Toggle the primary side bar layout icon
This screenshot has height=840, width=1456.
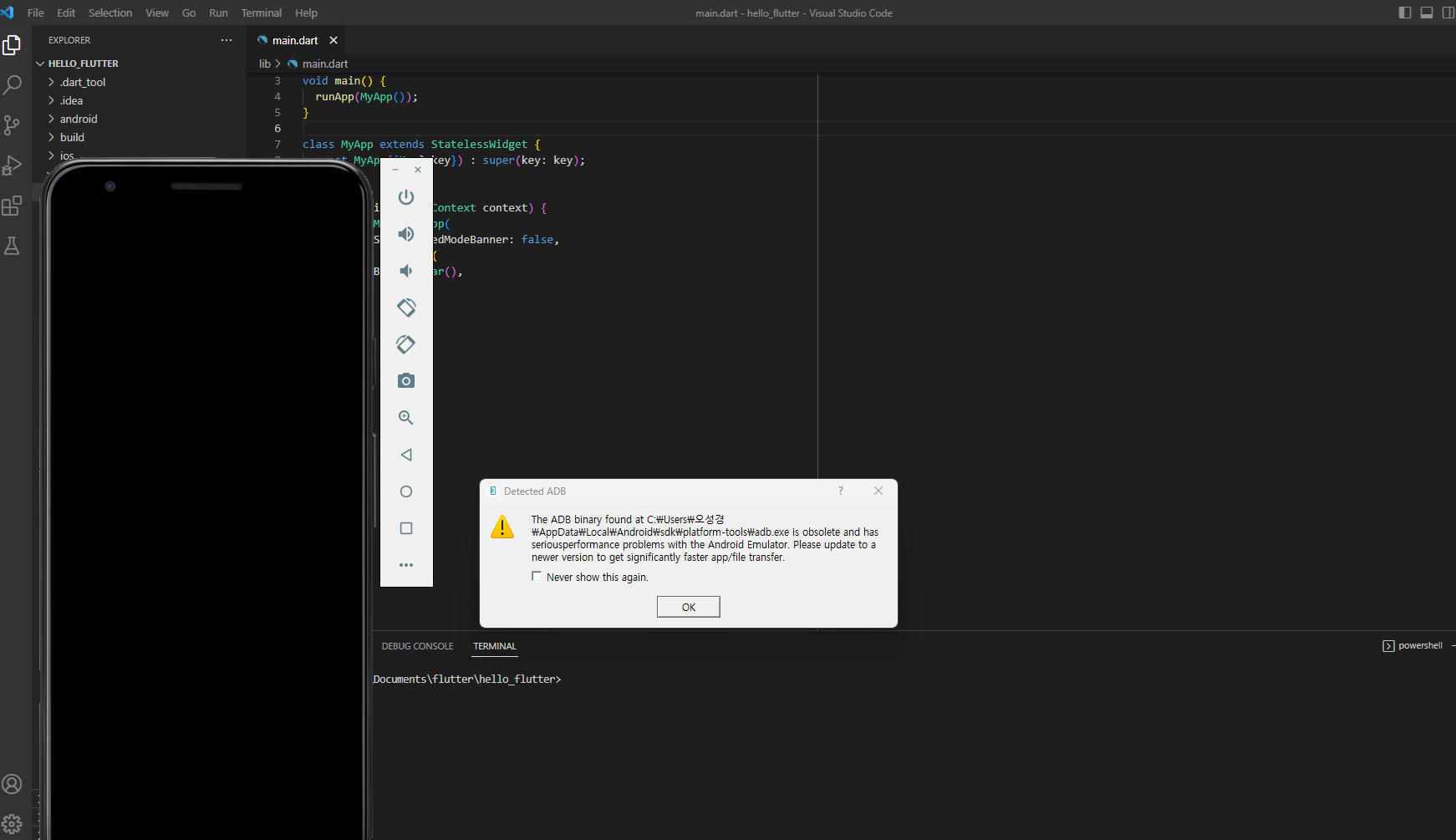pyautogui.click(x=1405, y=13)
